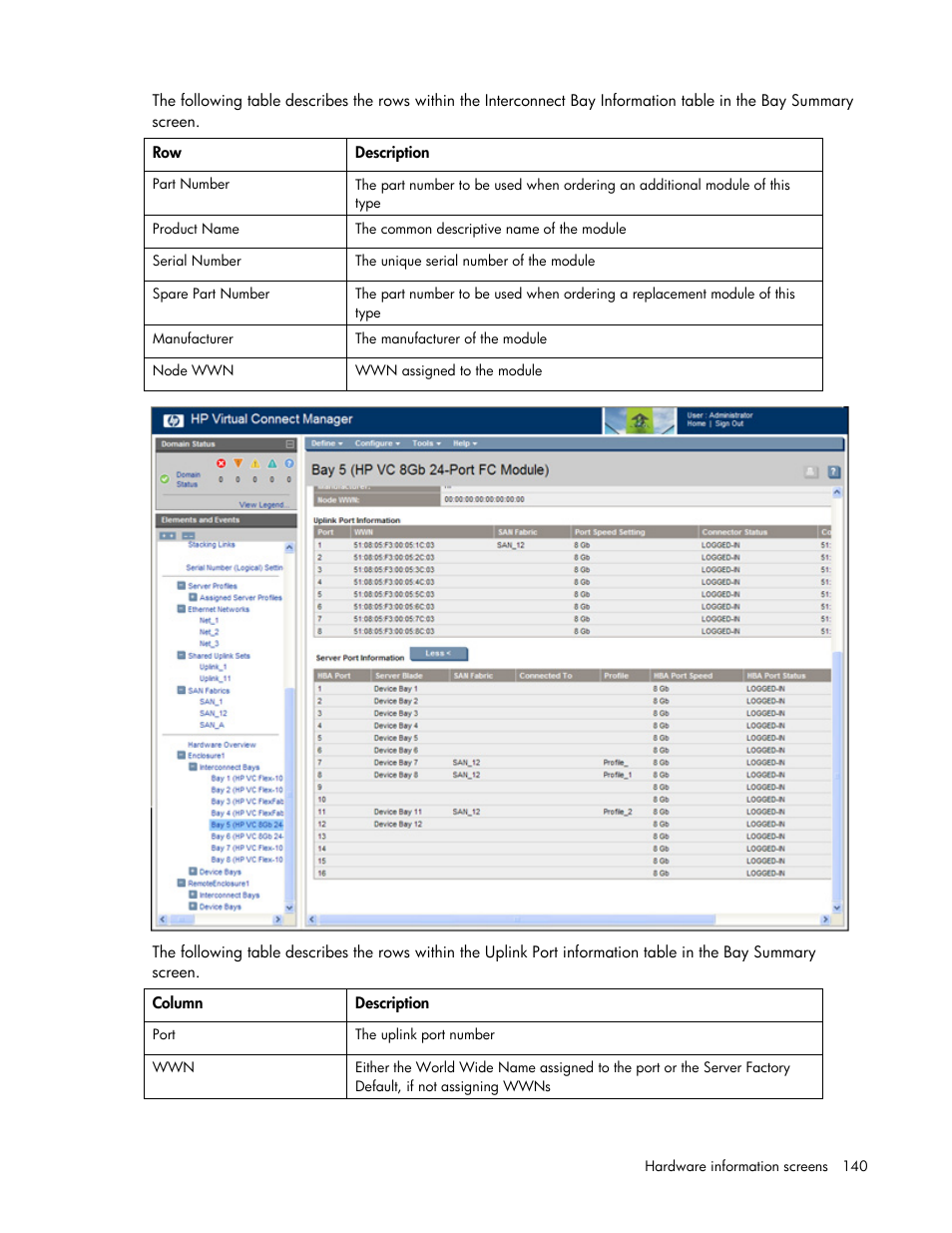This screenshot has height=1233, width=952.
Task: Open Hardware Overview in the tree
Action: click(x=222, y=745)
